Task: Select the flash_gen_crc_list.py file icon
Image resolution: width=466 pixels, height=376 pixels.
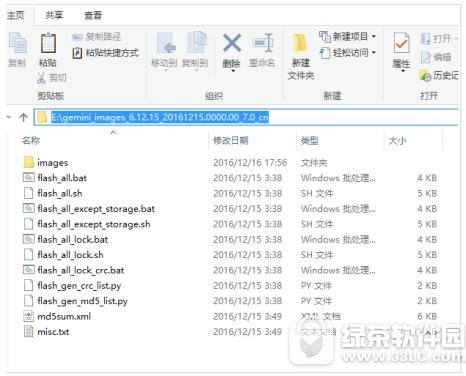Action: (29, 285)
